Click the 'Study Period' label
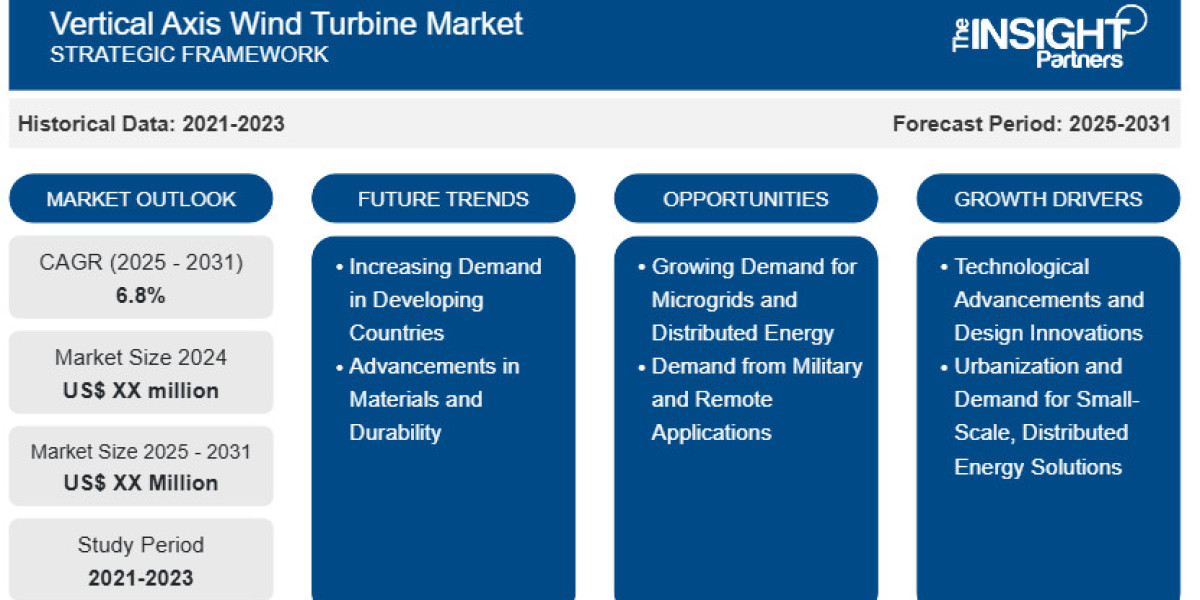1200x600 pixels. [x=141, y=545]
